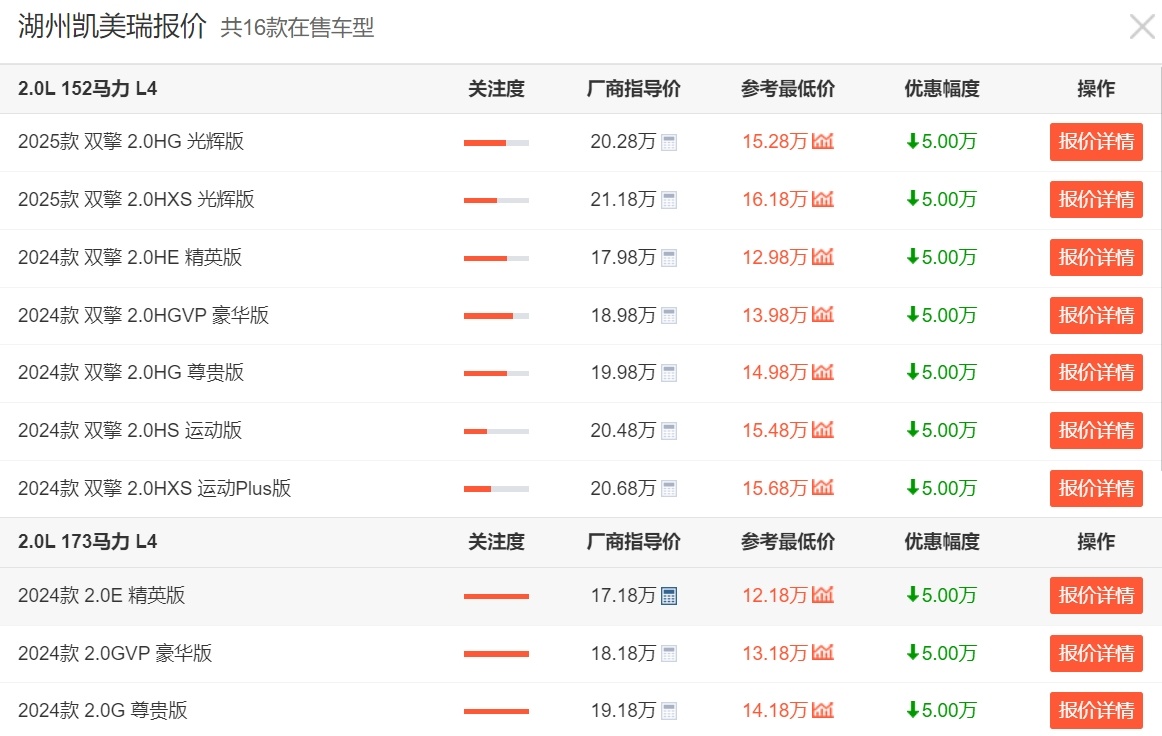Open model 2024款 2.0GVP 豪华版
The width and height of the screenshot is (1162, 736).
coord(116,653)
